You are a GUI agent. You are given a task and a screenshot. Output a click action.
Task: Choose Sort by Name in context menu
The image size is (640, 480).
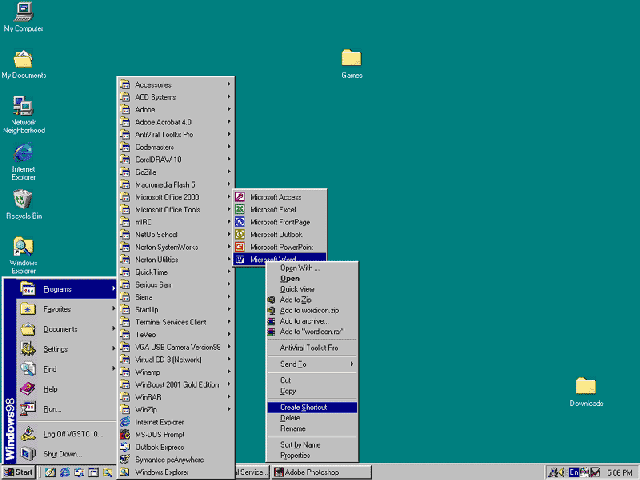click(312, 445)
